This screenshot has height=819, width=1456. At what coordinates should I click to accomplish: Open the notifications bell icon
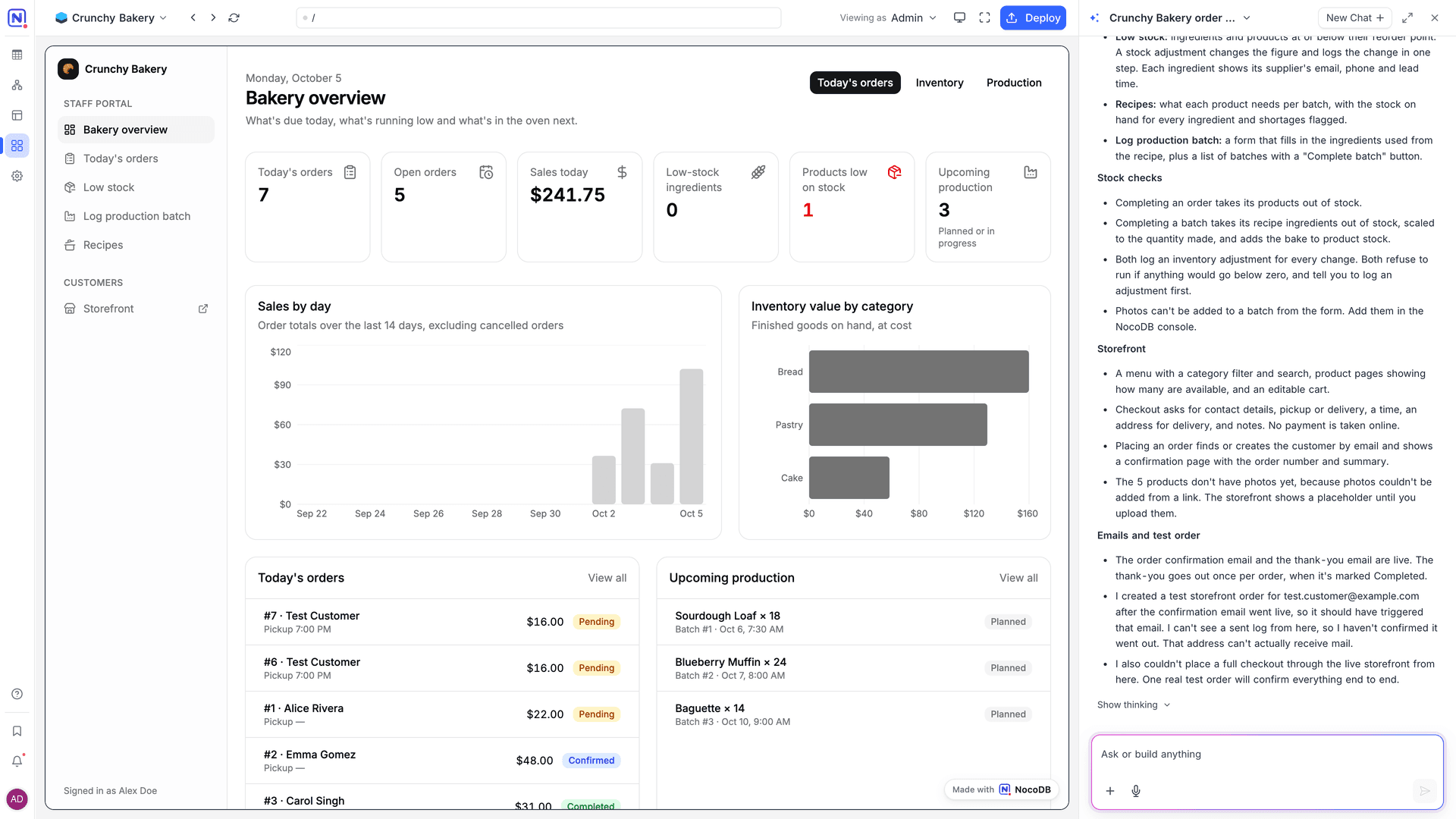tap(17, 761)
